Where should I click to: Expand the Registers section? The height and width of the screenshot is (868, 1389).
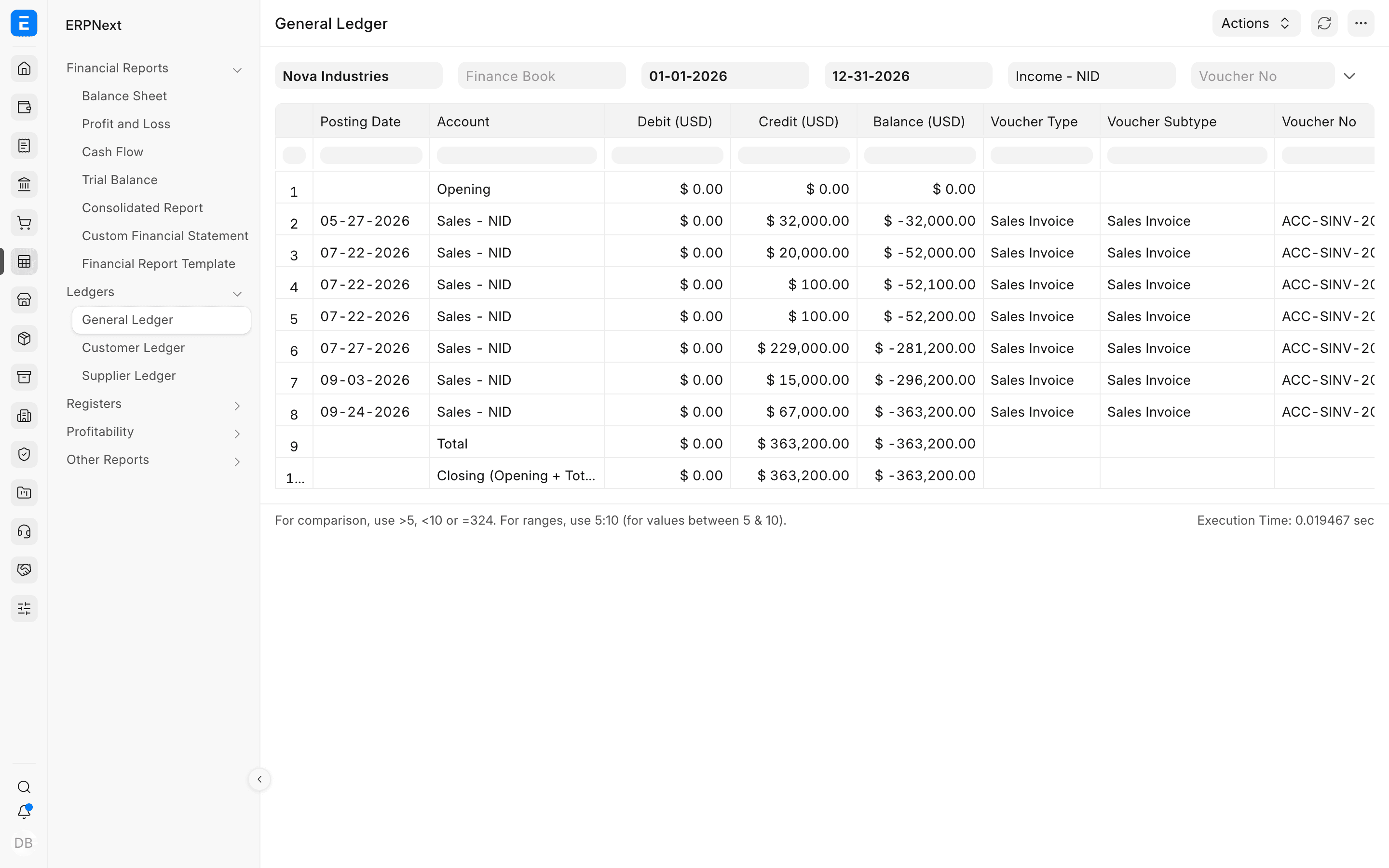click(237, 406)
